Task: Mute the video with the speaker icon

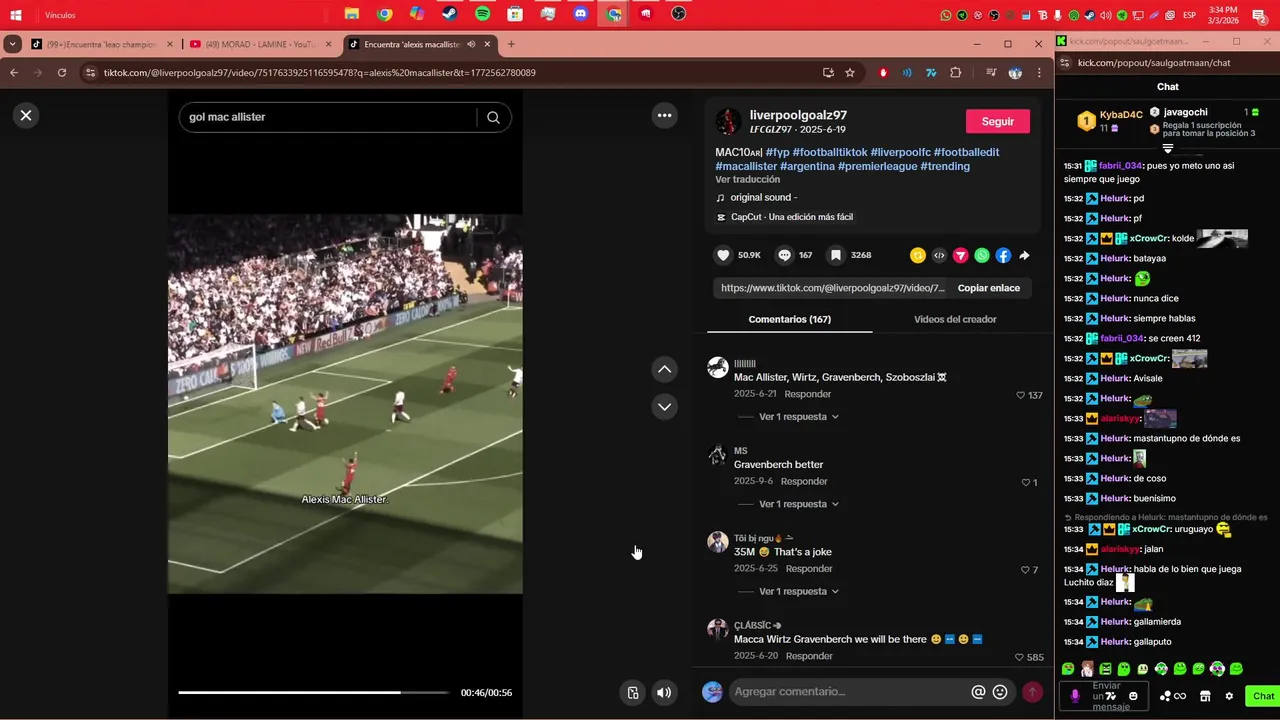Action: click(x=664, y=692)
